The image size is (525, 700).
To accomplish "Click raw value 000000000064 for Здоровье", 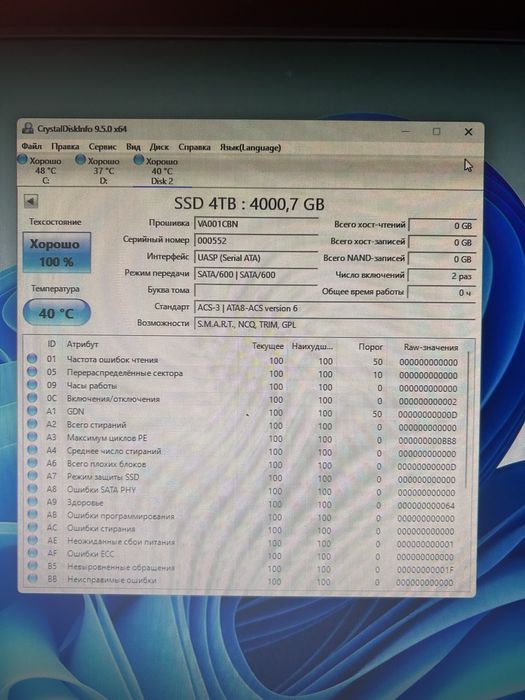I will tap(426, 506).
